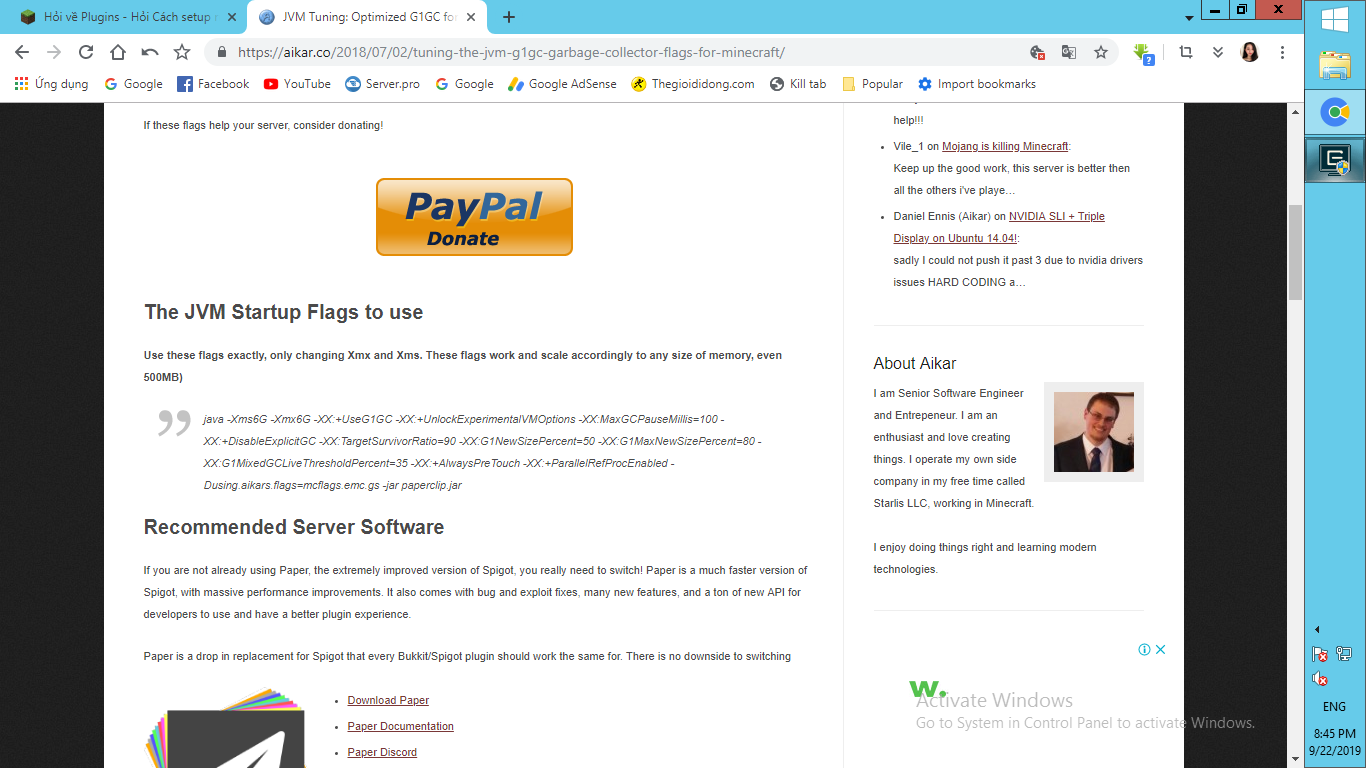Click the JVM Startup Flags to use heading
Image resolution: width=1366 pixels, height=768 pixels.
[x=284, y=312]
